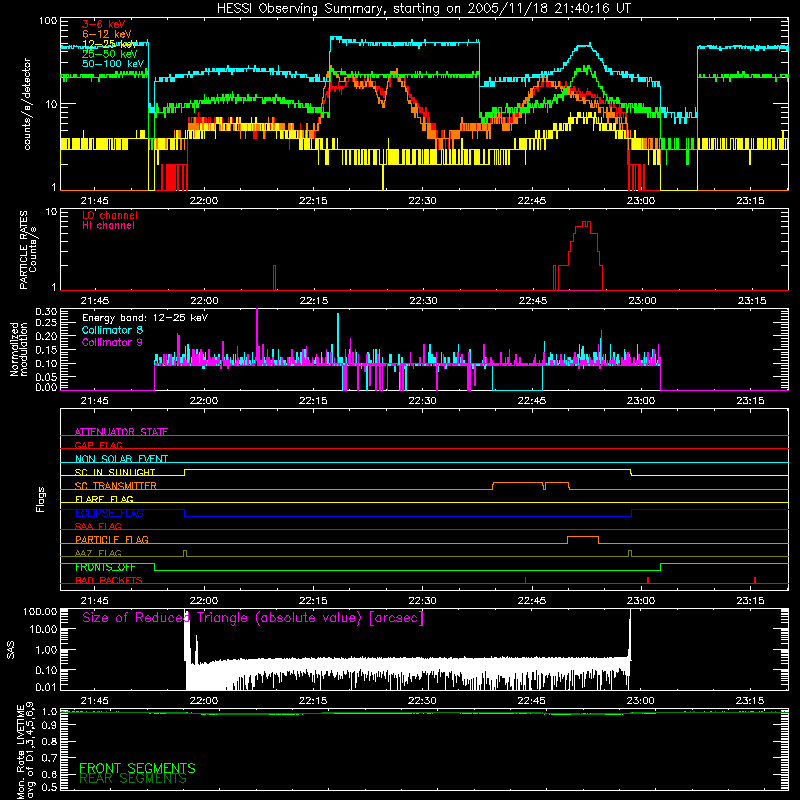Click the 'HESSI Observing Summary' plot title
Viewport: 800px width, 800px height.
point(423,9)
